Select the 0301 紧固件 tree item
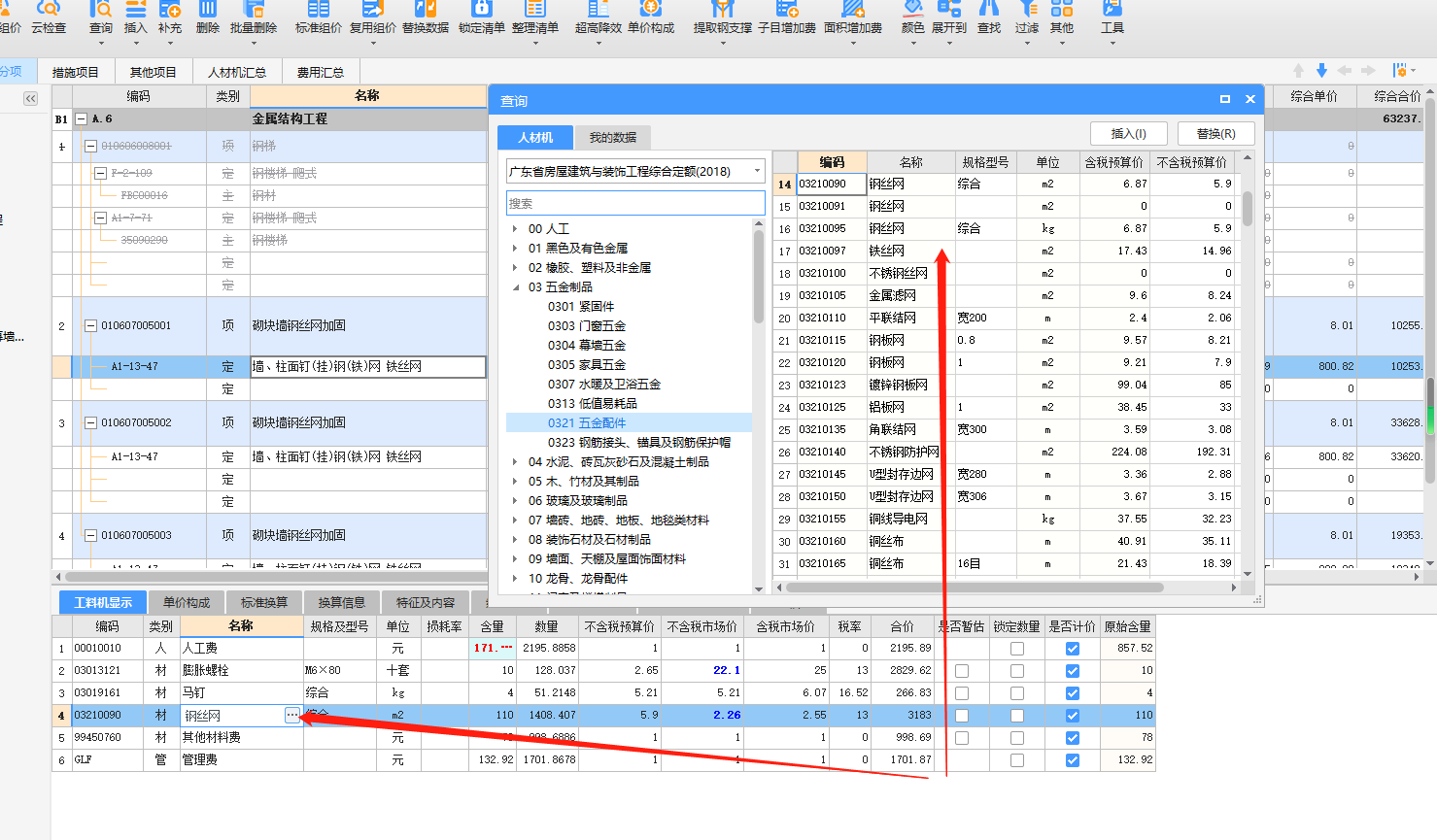The image size is (1437, 840). click(581, 306)
